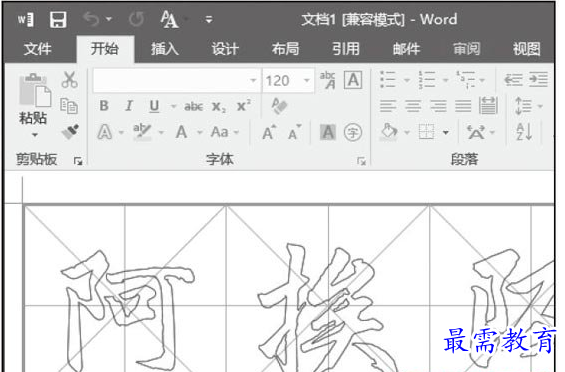Align text to the right
This screenshot has height=372, width=565.
tap(438, 106)
